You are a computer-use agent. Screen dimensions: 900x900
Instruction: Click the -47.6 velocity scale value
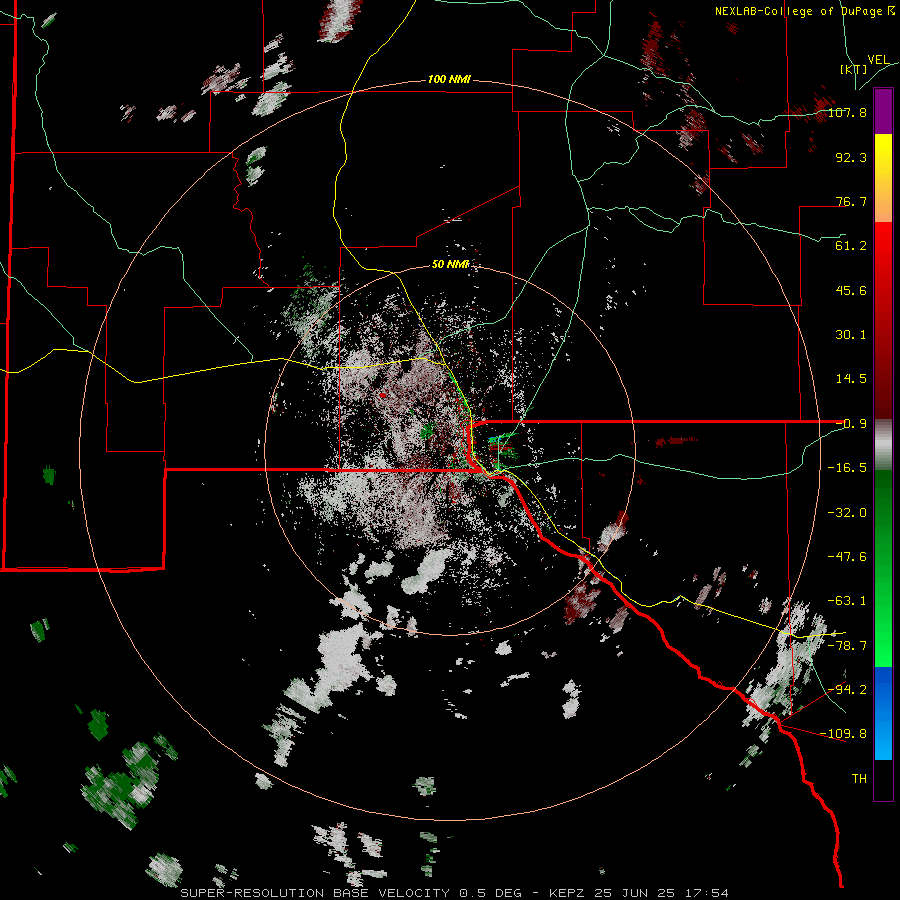847,557
